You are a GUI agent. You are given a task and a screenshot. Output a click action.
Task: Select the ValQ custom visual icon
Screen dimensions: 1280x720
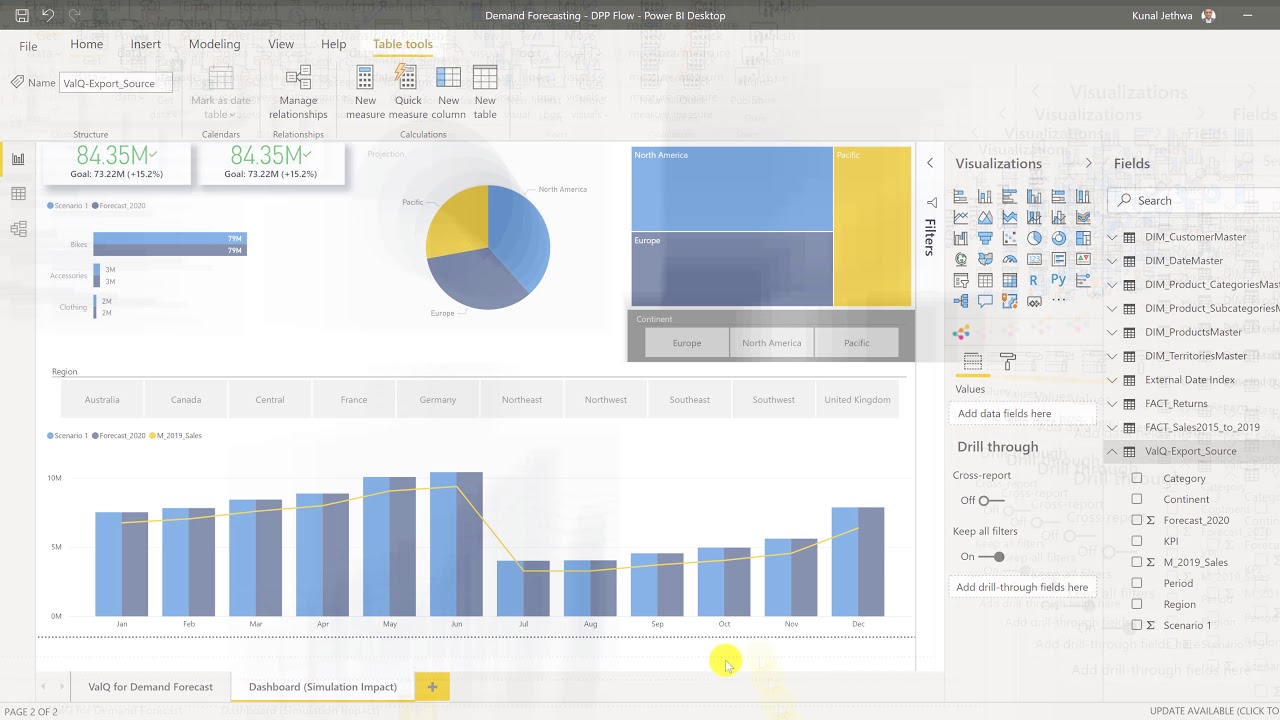click(x=961, y=332)
